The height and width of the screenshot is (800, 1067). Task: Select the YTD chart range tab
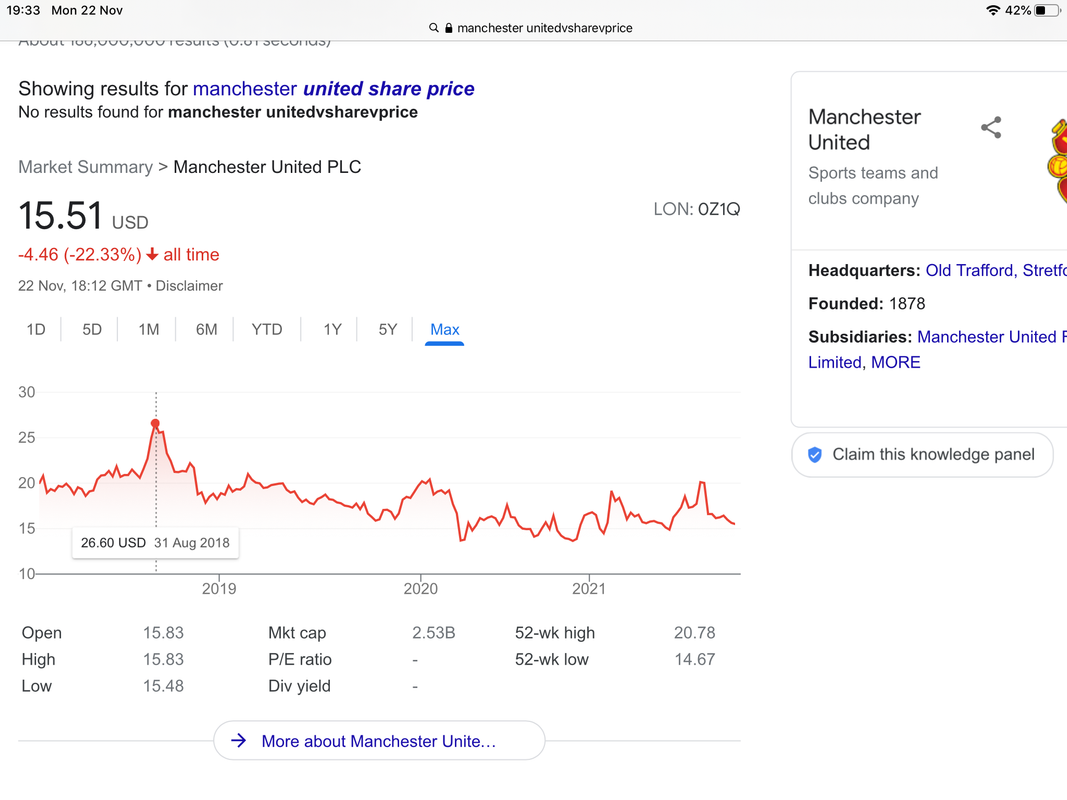tap(267, 330)
